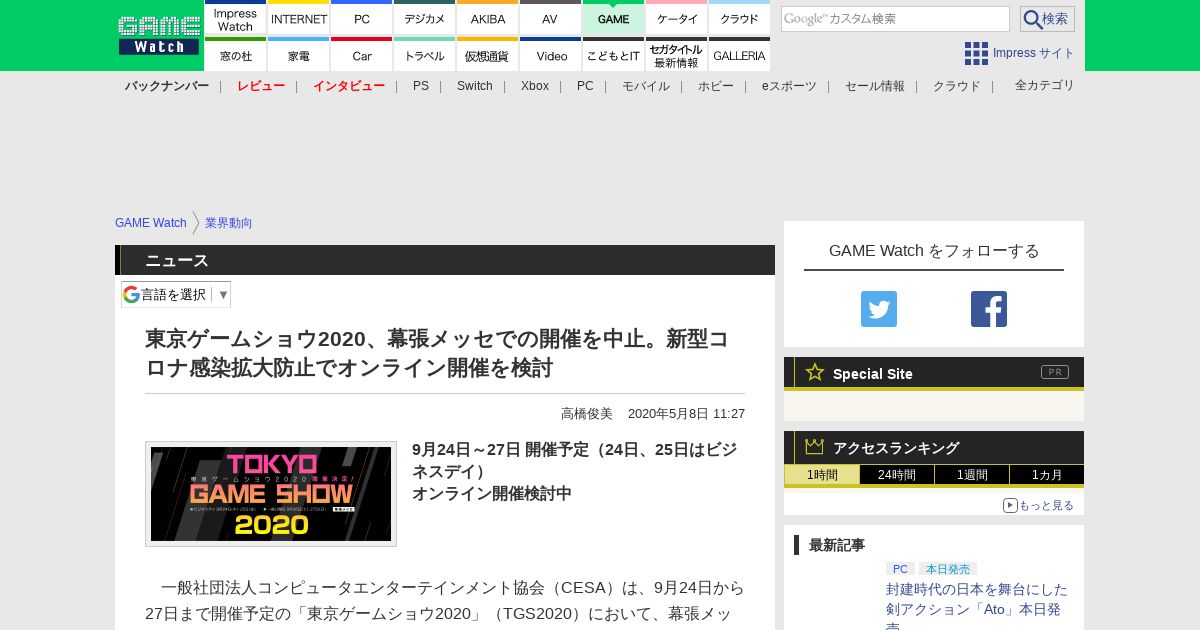
Task: Go to 窓の杜 site tab
Action: point(235,55)
